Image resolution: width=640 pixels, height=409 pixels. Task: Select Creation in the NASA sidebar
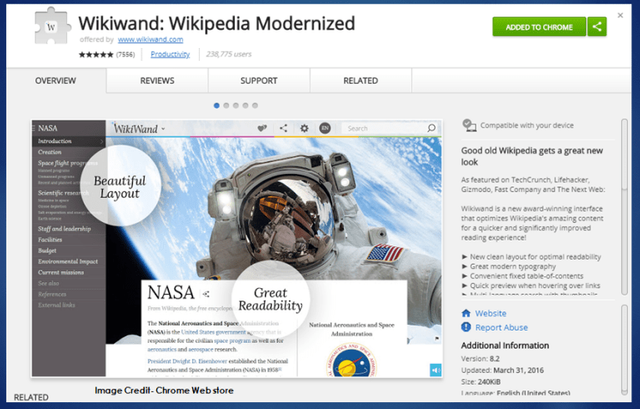(x=50, y=152)
